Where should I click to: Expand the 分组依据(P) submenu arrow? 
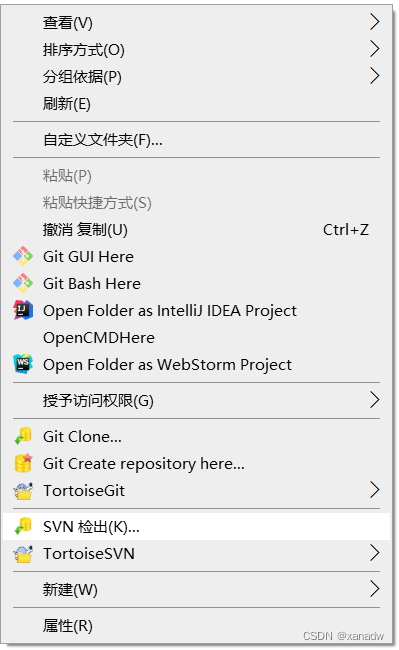[x=374, y=76]
